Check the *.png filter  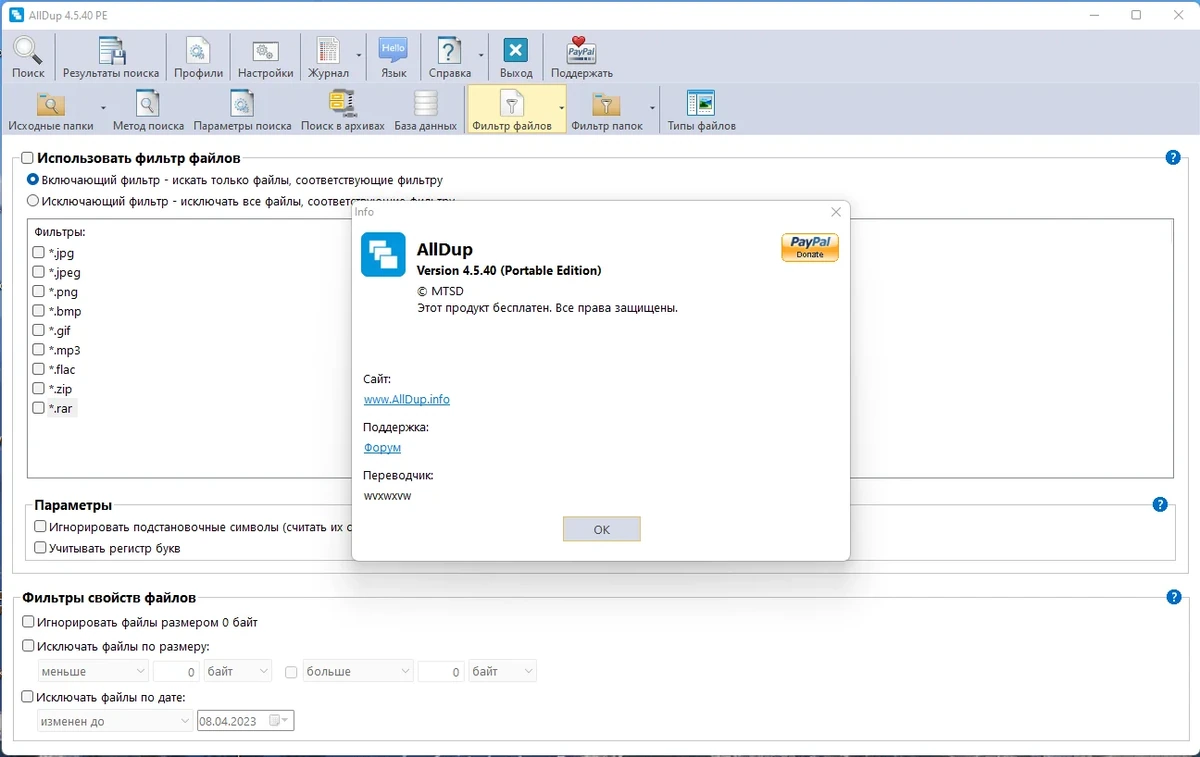tap(39, 292)
